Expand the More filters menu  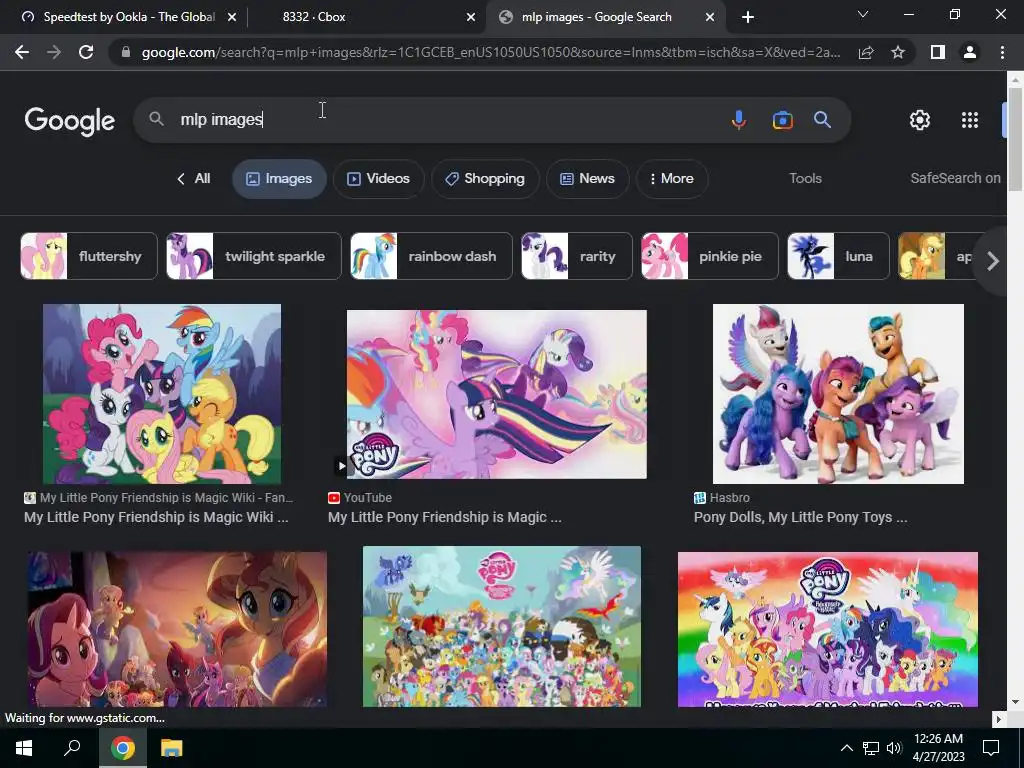click(672, 178)
